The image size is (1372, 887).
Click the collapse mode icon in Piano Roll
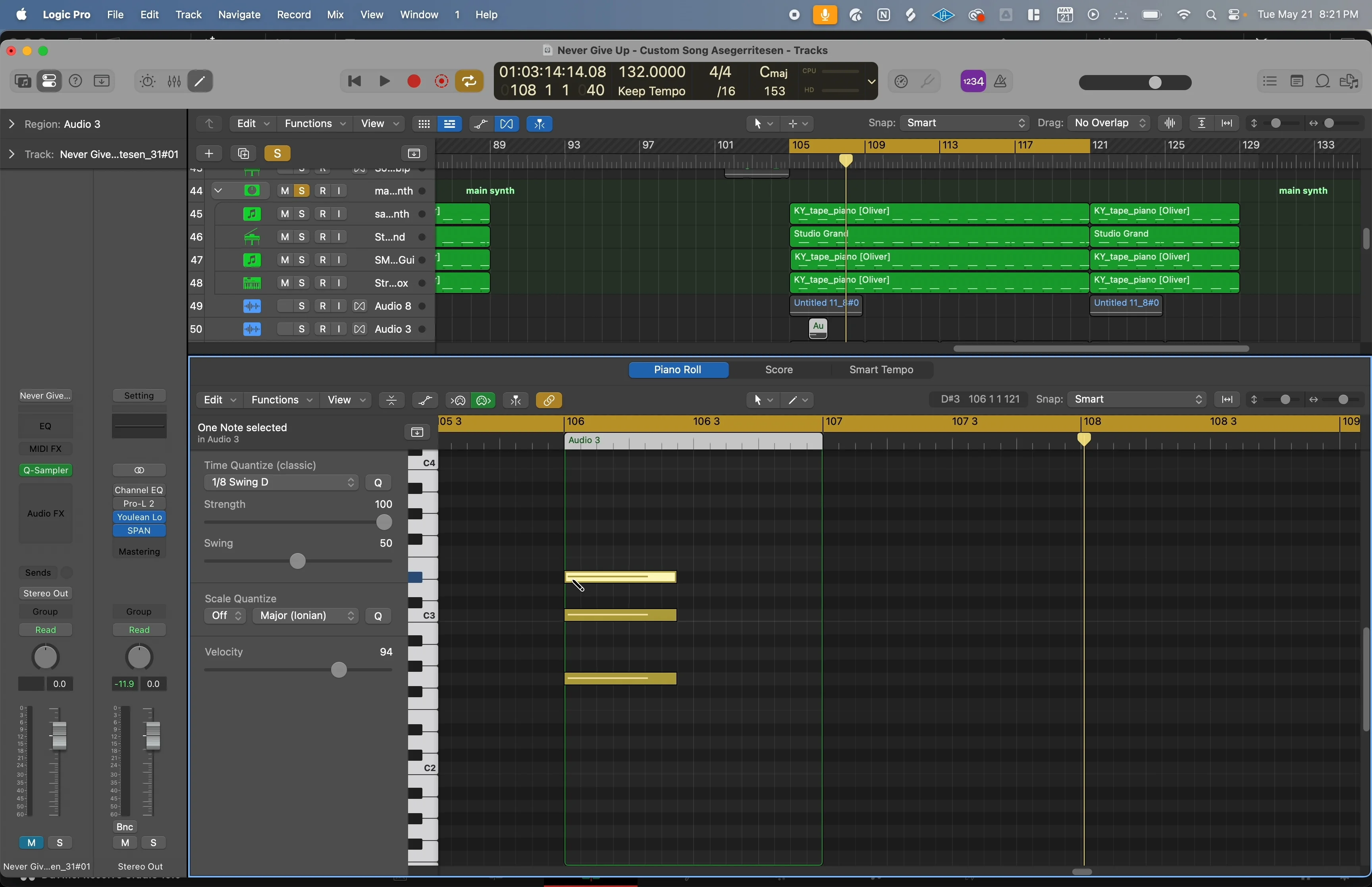coord(391,400)
